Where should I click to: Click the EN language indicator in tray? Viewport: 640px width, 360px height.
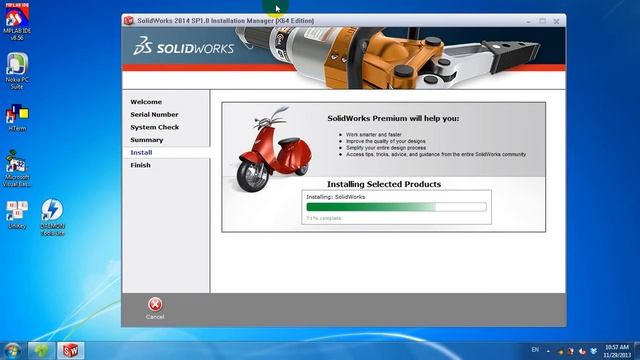click(x=535, y=350)
